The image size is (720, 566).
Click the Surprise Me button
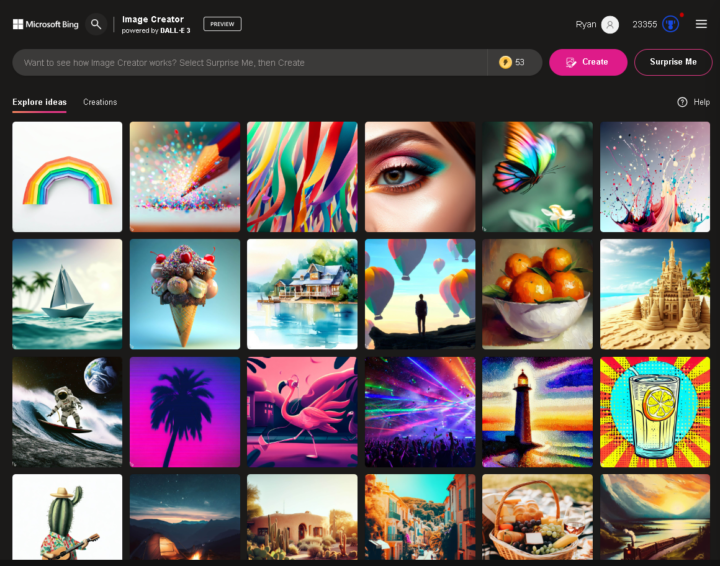(673, 62)
